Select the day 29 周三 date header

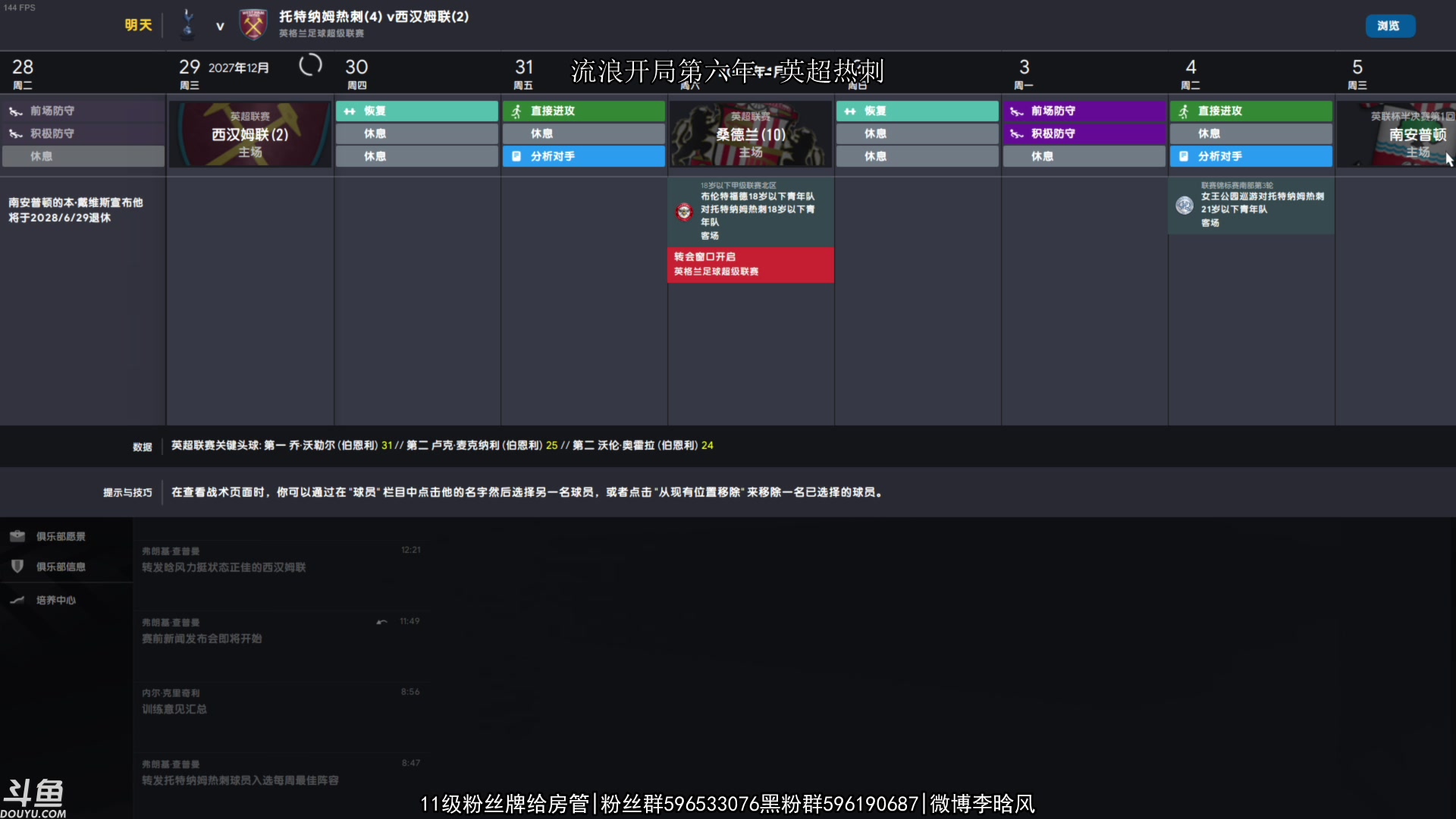pyautogui.click(x=190, y=74)
